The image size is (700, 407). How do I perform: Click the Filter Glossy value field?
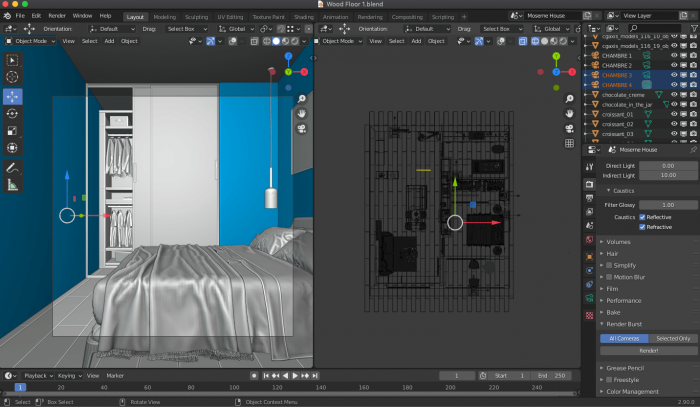click(x=668, y=205)
